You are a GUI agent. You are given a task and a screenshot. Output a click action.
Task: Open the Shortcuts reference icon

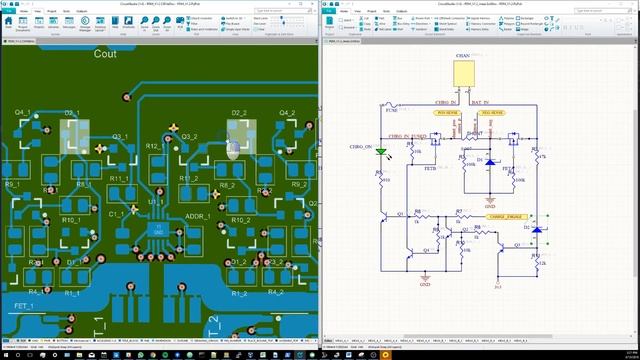click(128, 23)
